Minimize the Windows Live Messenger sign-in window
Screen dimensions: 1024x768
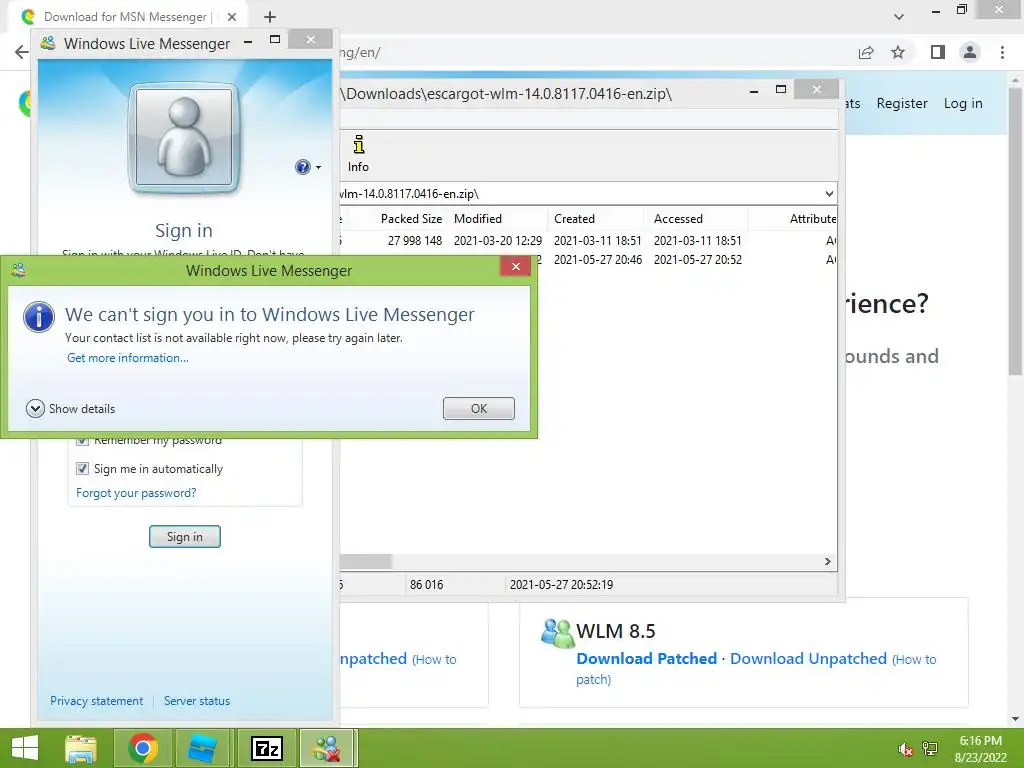pyautogui.click(x=248, y=42)
